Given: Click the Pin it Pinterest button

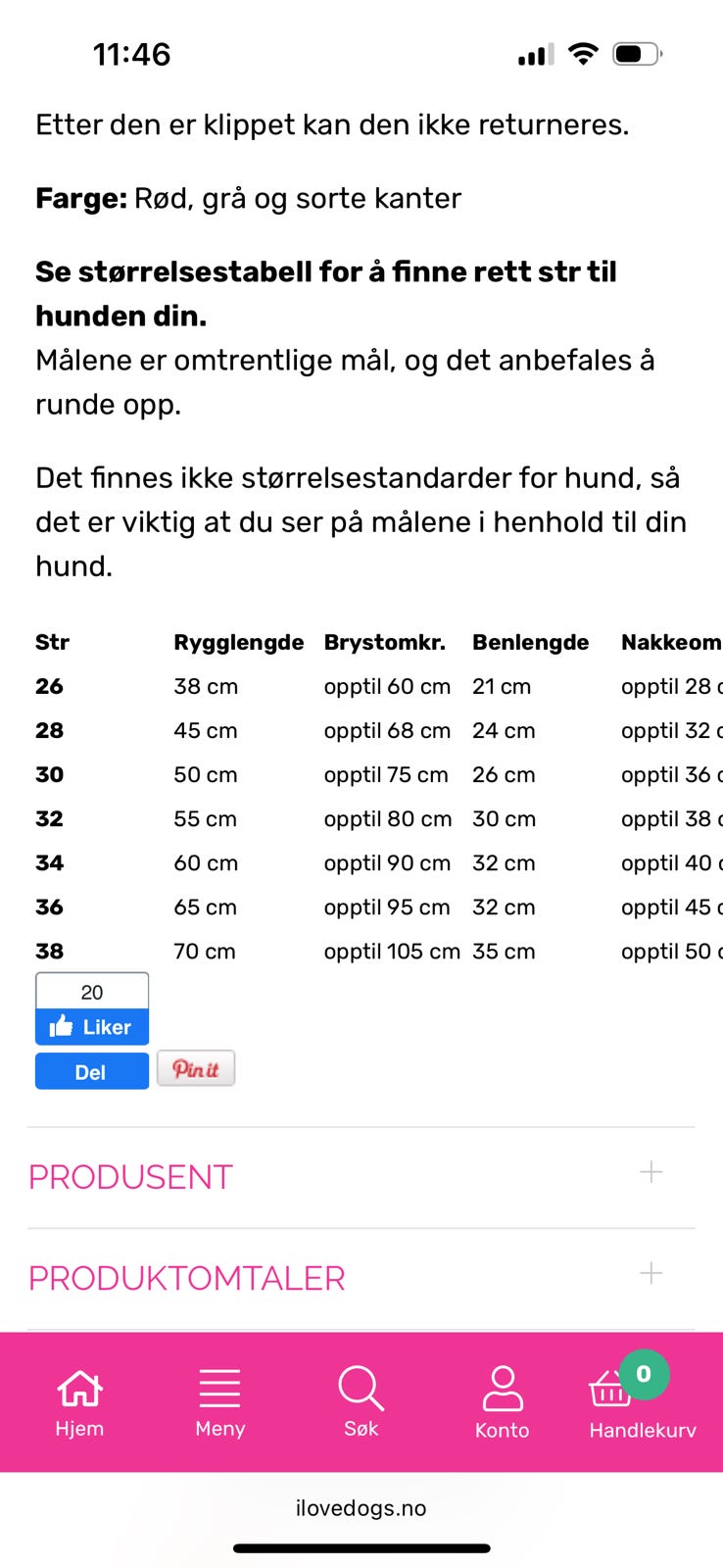Looking at the screenshot, I should click(196, 1068).
